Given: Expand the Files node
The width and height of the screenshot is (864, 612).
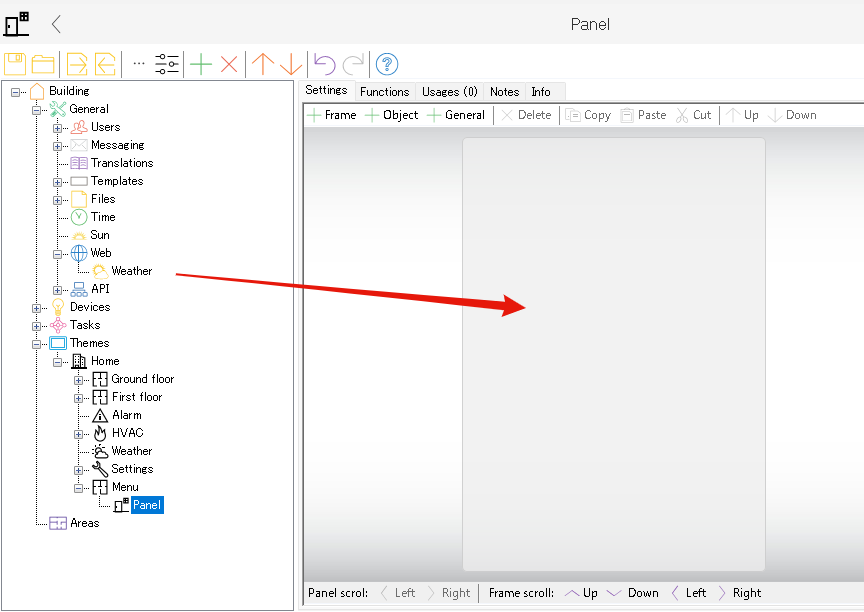Looking at the screenshot, I should tap(57, 201).
